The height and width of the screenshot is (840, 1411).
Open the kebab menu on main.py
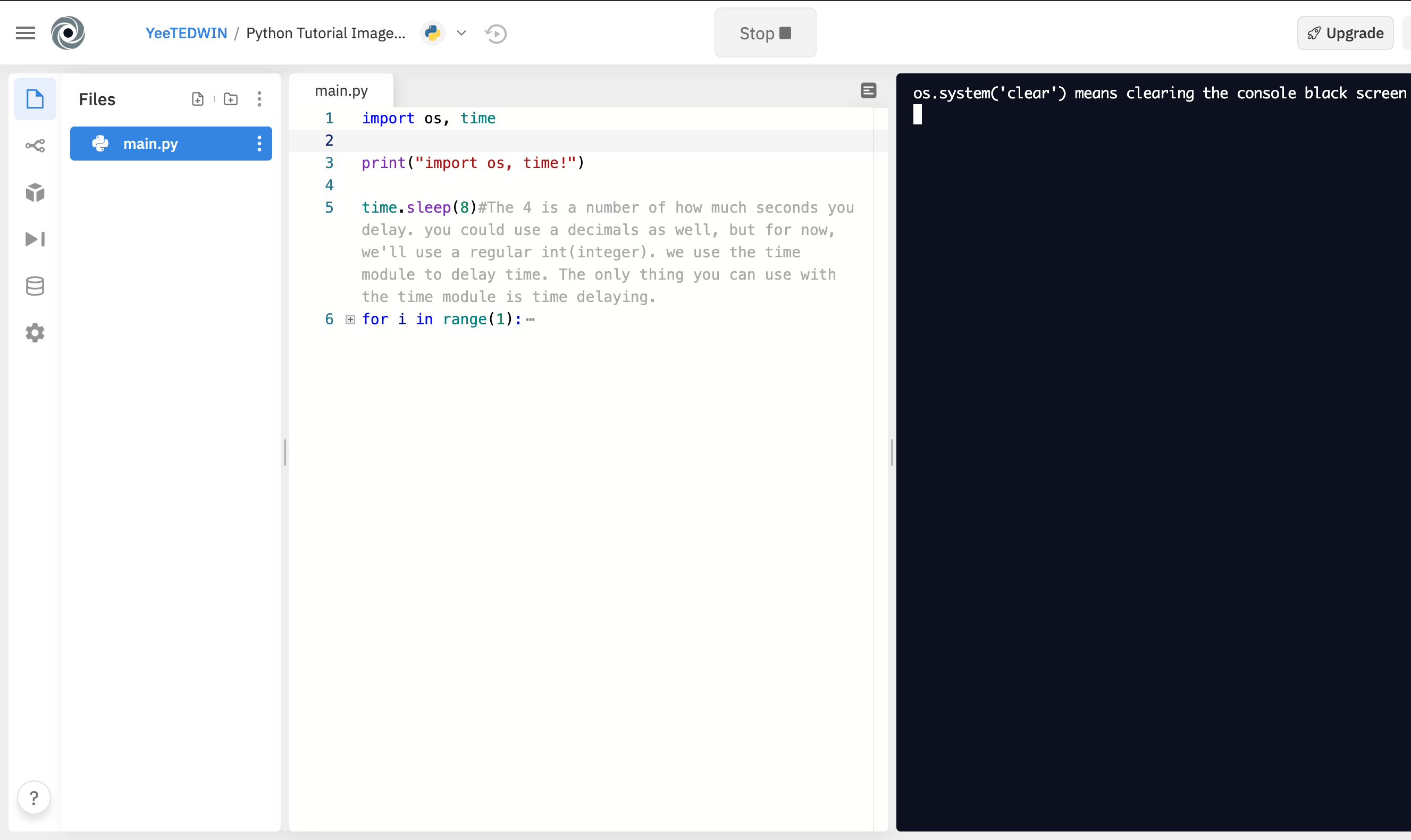point(259,143)
